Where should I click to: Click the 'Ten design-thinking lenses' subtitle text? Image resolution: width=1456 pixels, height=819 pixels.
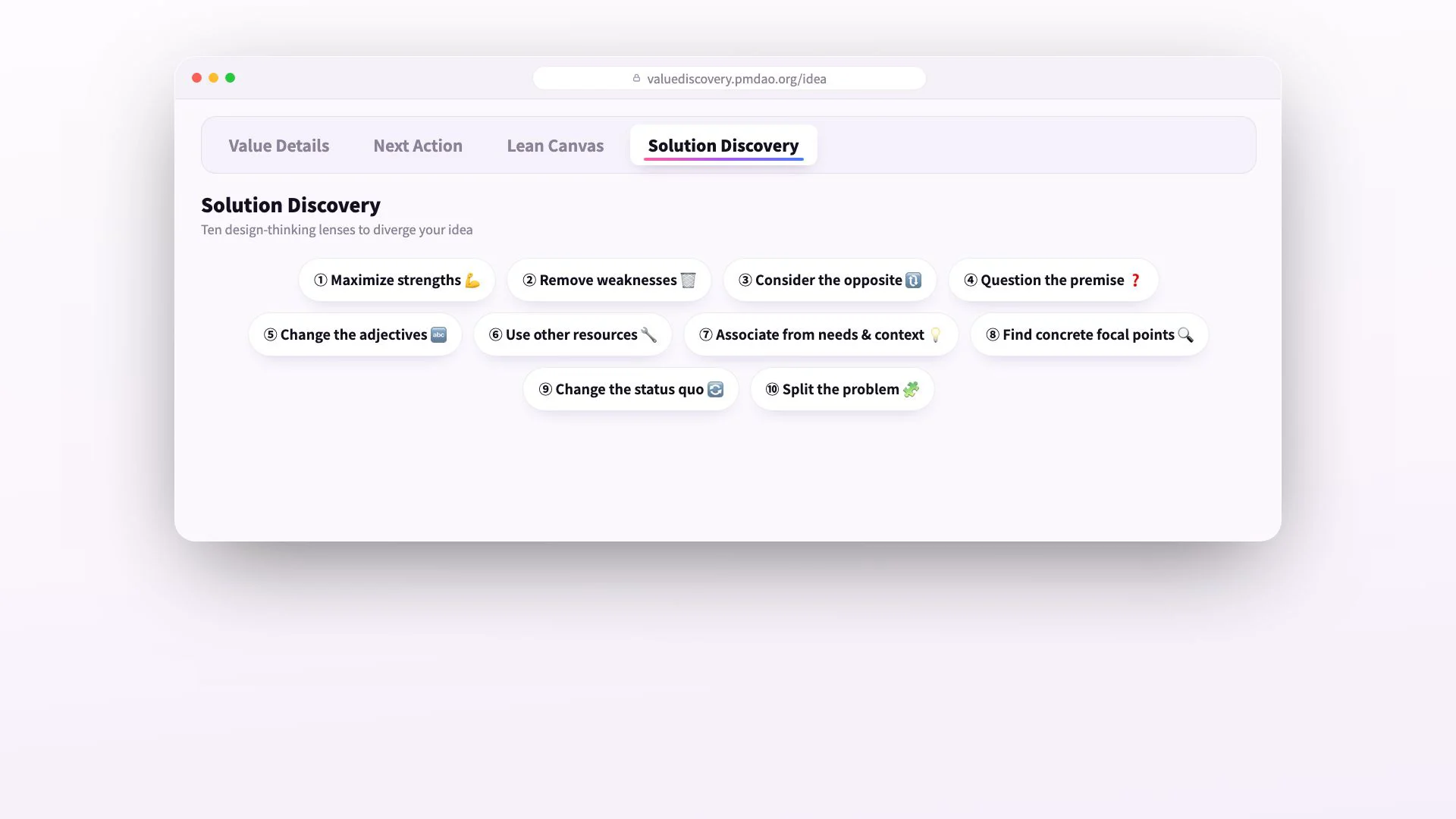coord(337,230)
